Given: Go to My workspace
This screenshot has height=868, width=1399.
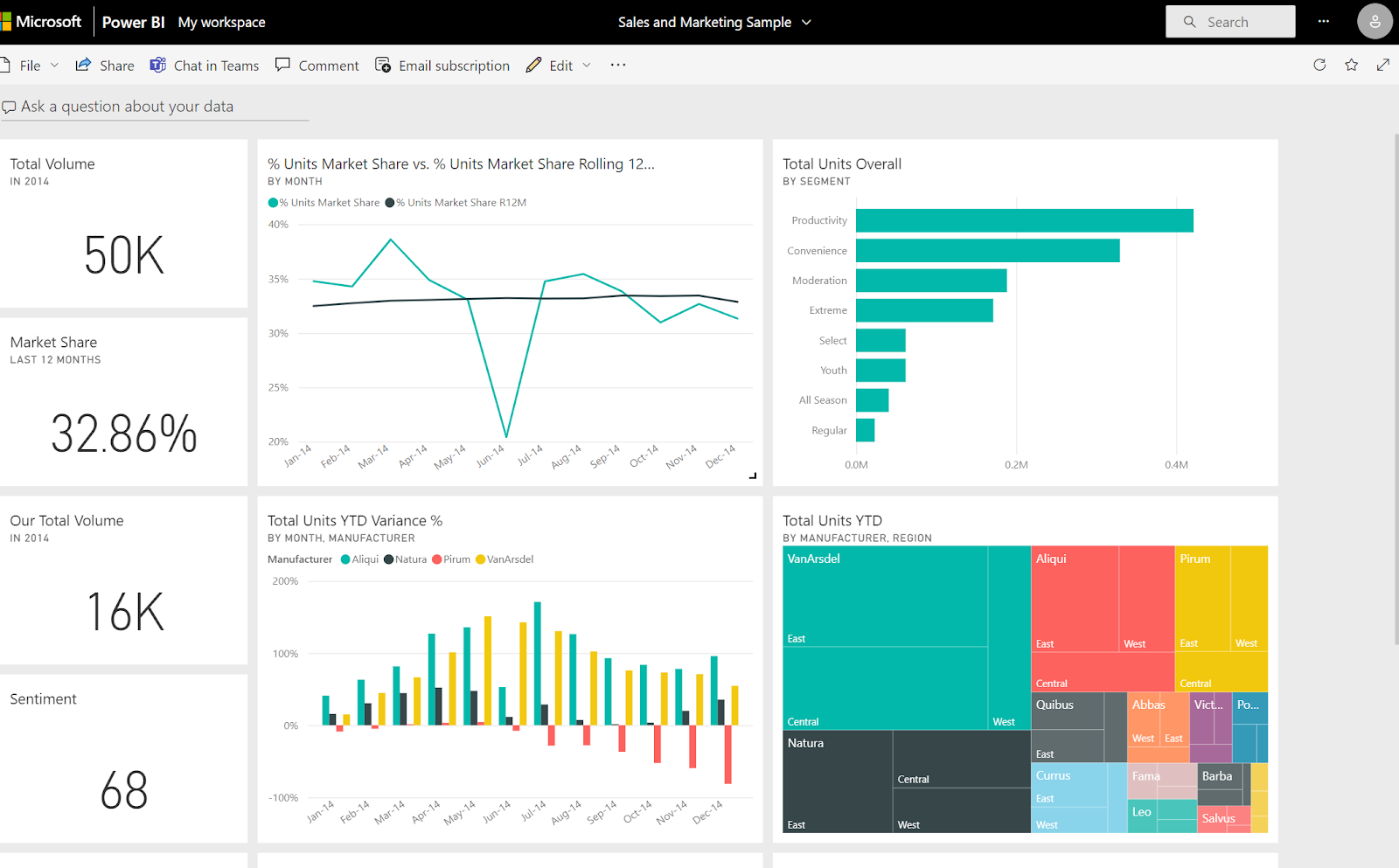Looking at the screenshot, I should [221, 22].
